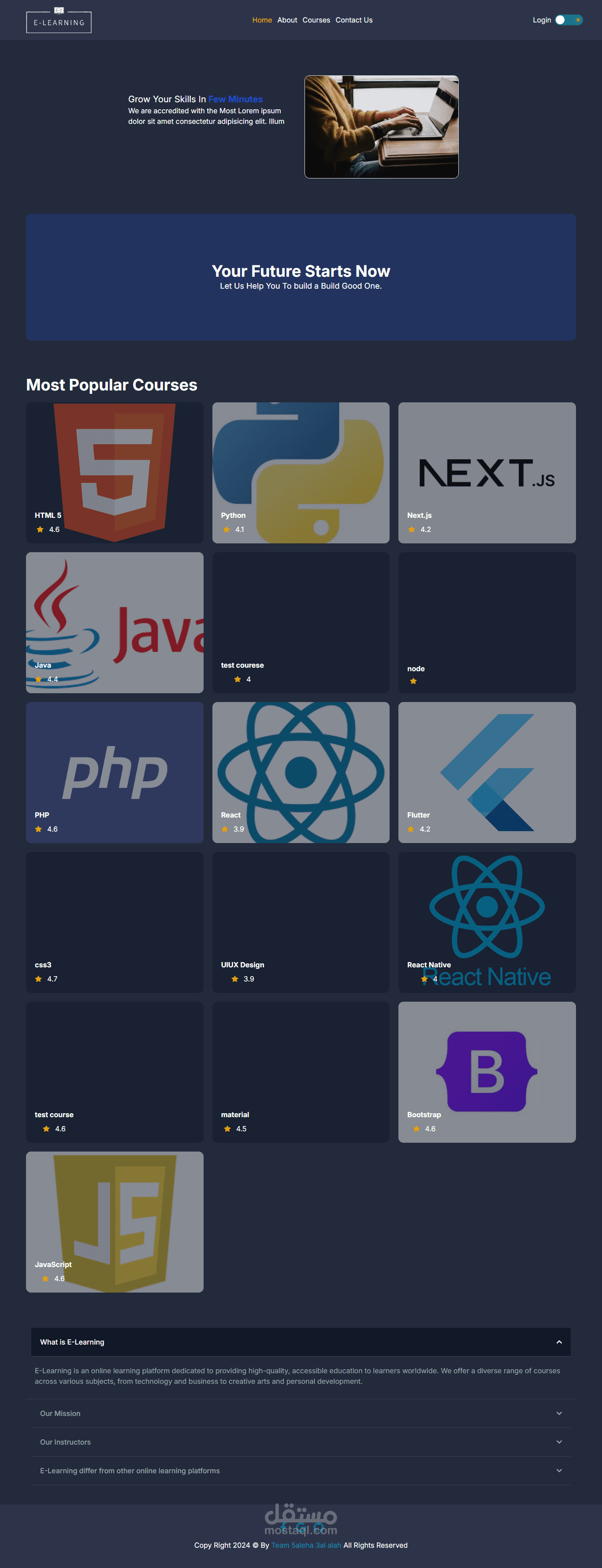The height and width of the screenshot is (1568, 602).
Task: Click the 'UIUX Design' course title
Action: (242, 965)
